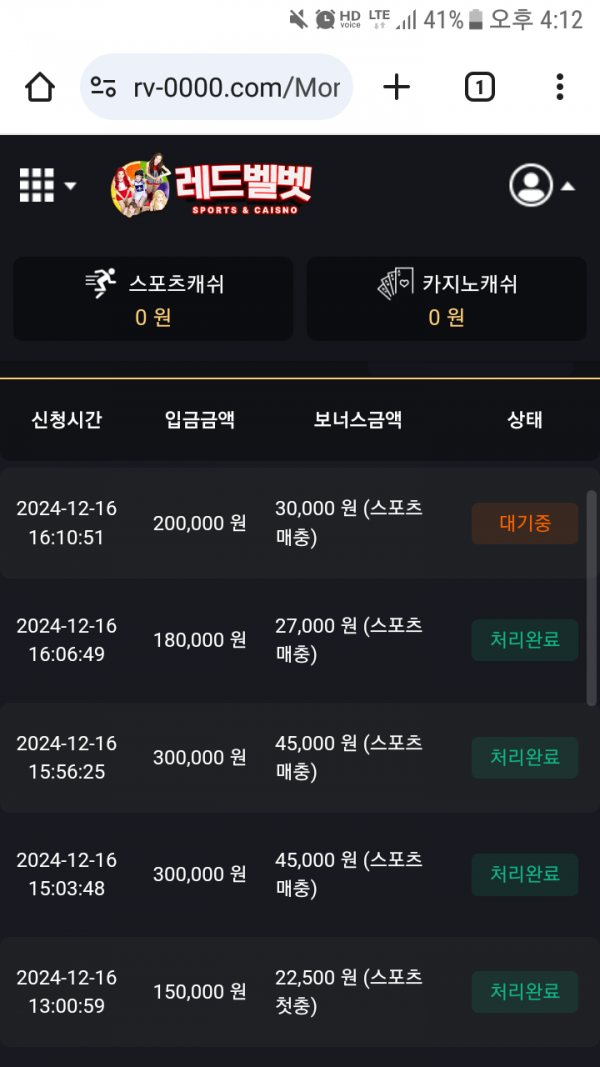Click the 신청시간 column header
This screenshot has height=1067, width=600.
point(66,420)
